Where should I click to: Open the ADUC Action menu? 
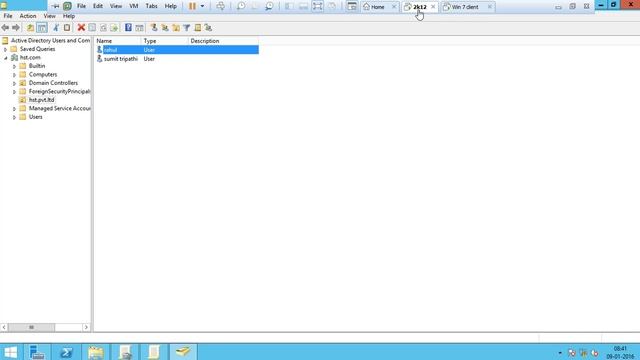click(x=28, y=16)
